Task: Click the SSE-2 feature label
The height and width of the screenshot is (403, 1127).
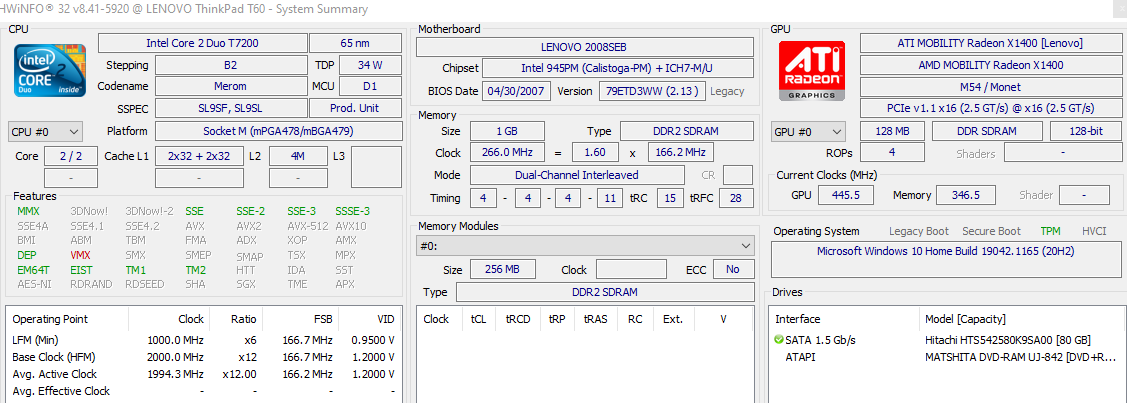Action: pyautogui.click(x=250, y=211)
